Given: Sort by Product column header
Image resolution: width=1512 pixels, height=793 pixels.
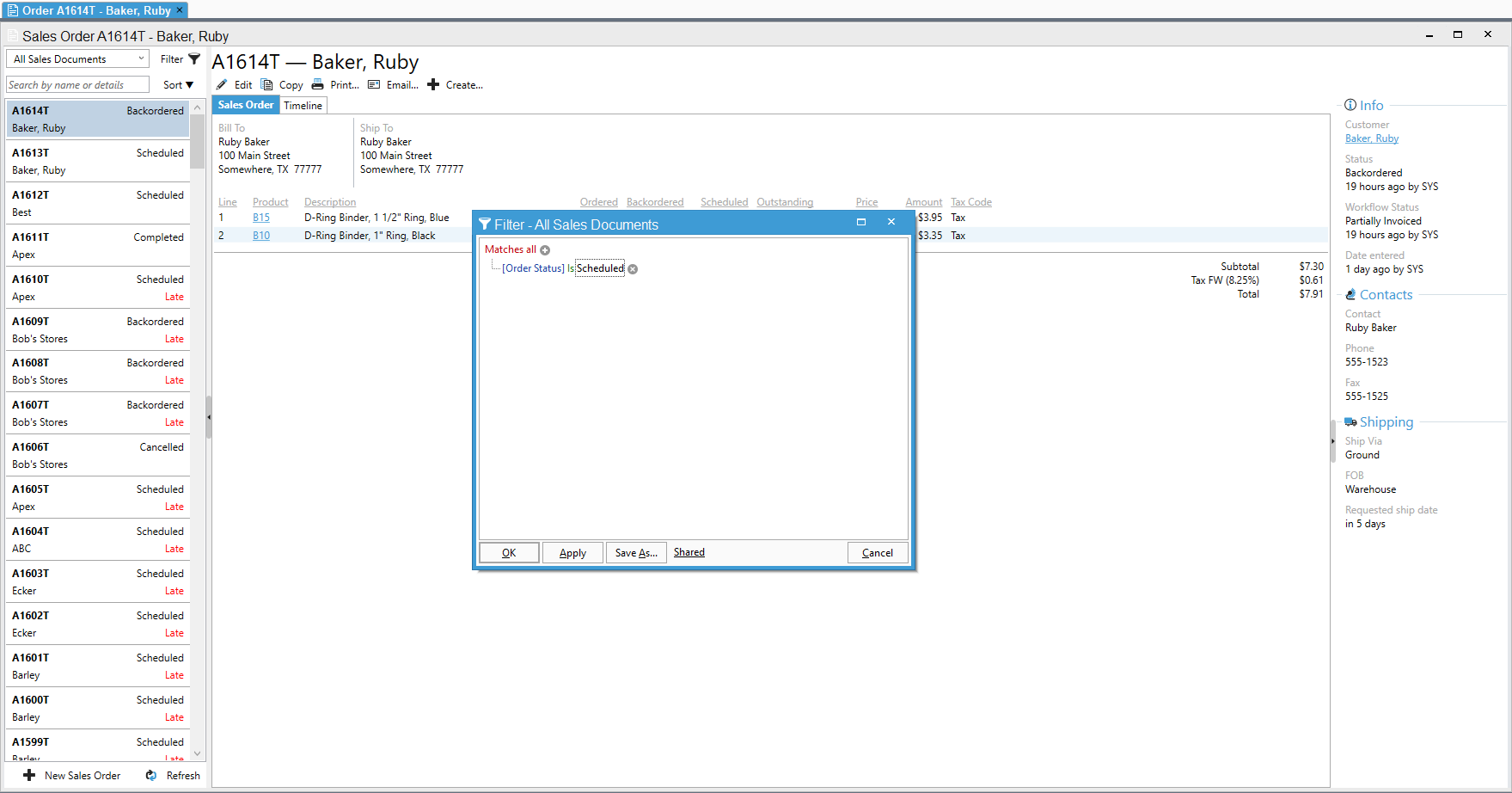Looking at the screenshot, I should (x=271, y=202).
